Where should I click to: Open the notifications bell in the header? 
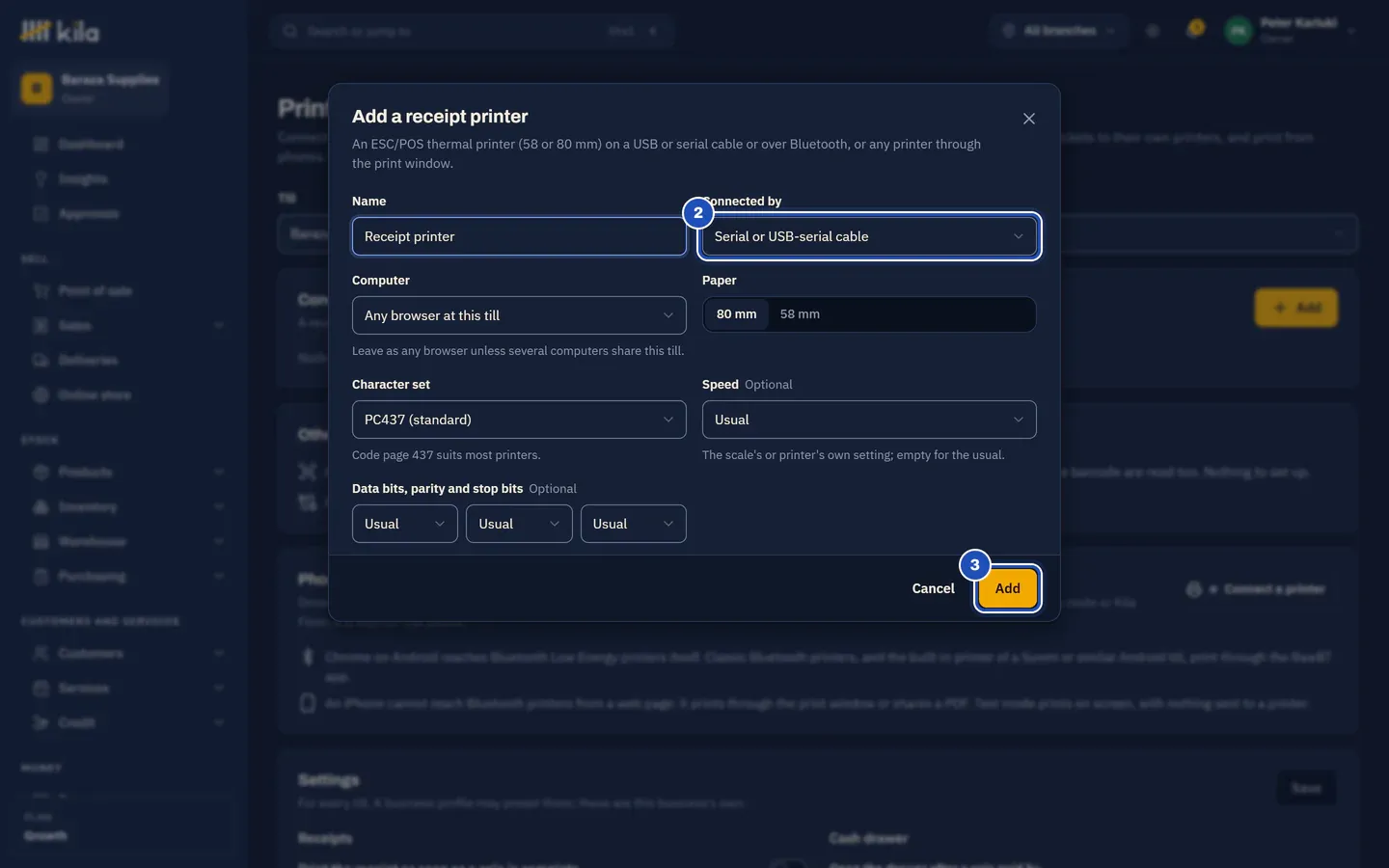(1196, 30)
